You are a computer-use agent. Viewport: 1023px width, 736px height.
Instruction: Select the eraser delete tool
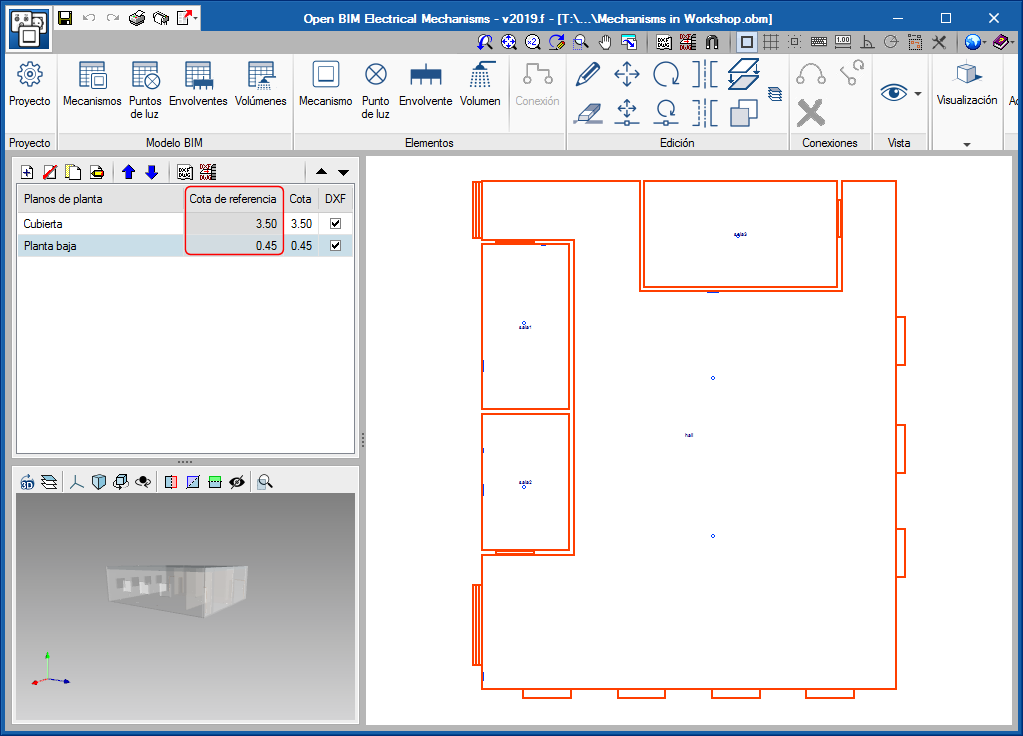pos(588,113)
